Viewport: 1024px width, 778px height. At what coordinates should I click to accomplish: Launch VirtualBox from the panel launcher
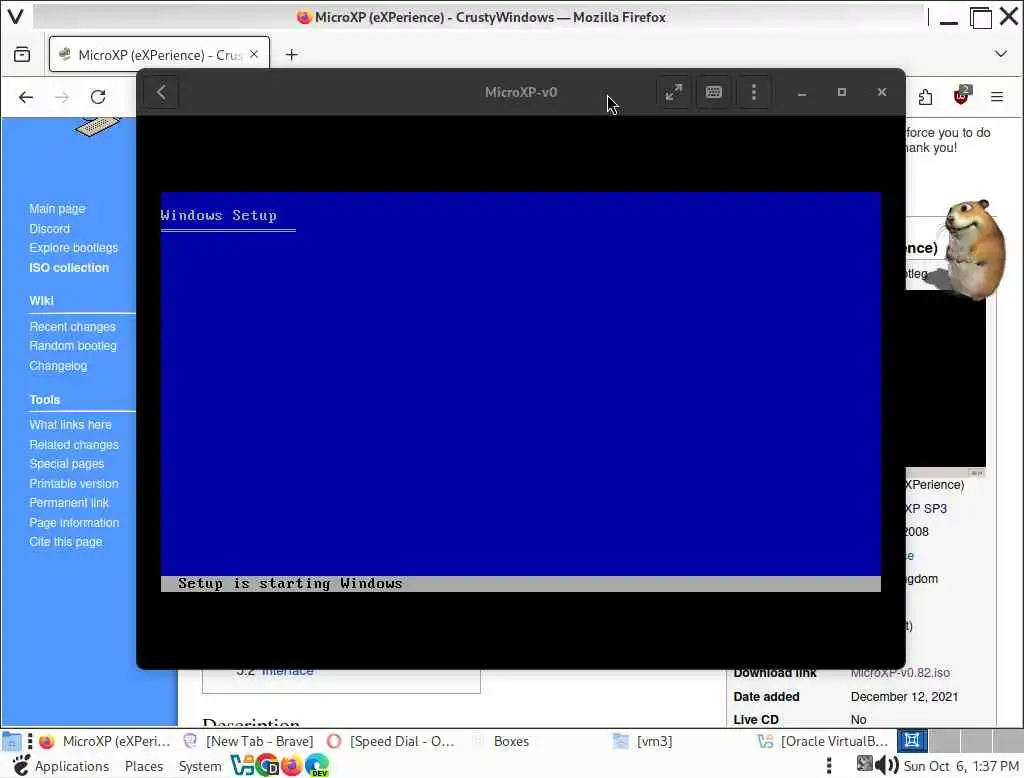pyautogui.click(x=242, y=765)
